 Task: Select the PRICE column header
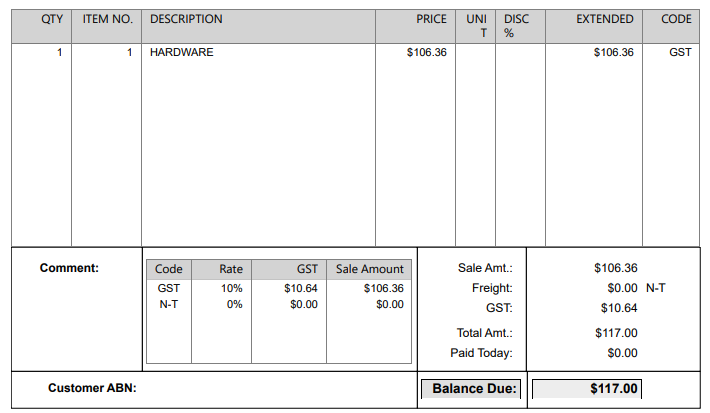431,19
